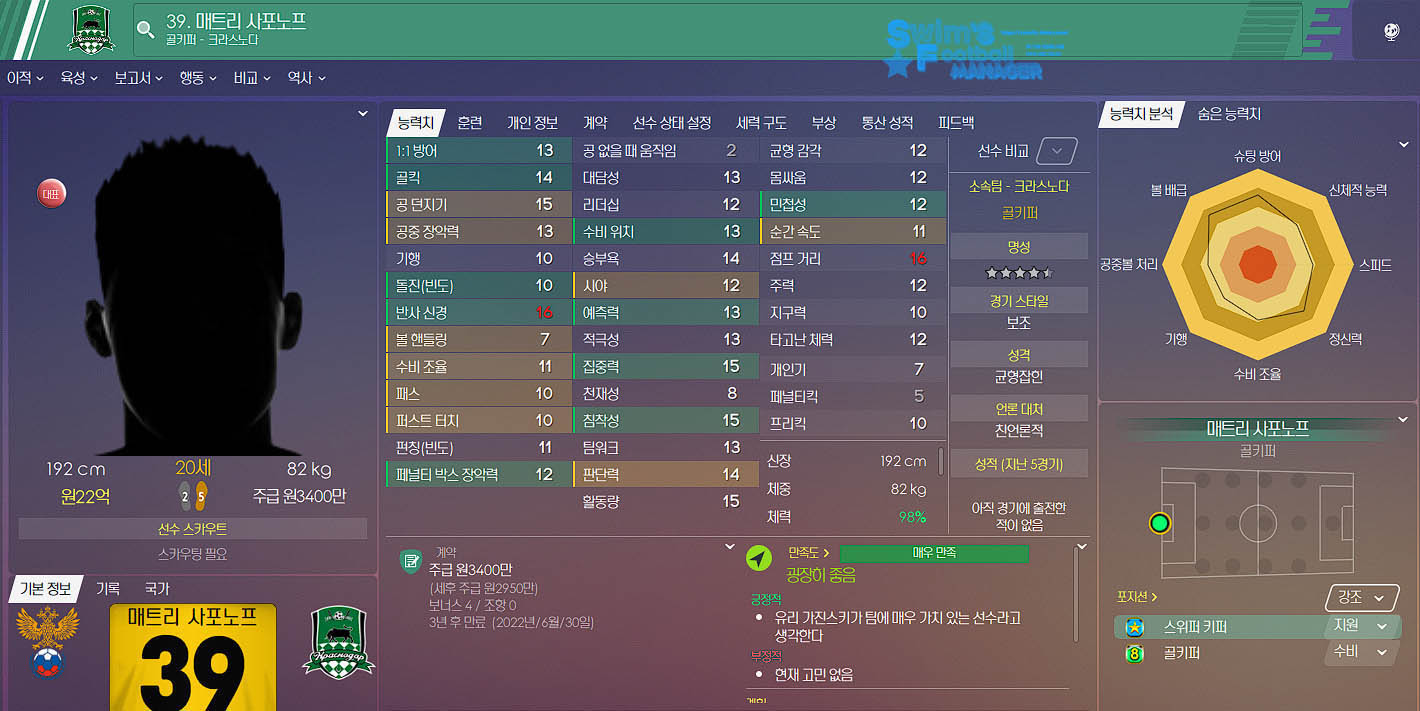This screenshot has width=1420, height=711.
Task: Select the 능력치 분석 tab
Action: [1141, 114]
